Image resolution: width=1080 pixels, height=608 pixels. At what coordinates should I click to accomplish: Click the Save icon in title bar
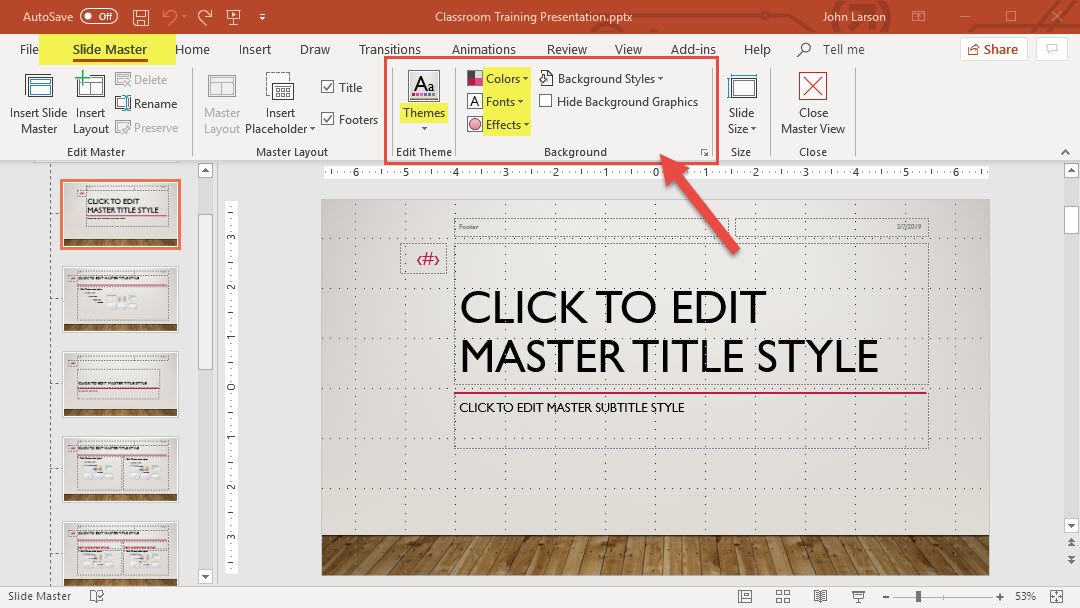[x=141, y=17]
